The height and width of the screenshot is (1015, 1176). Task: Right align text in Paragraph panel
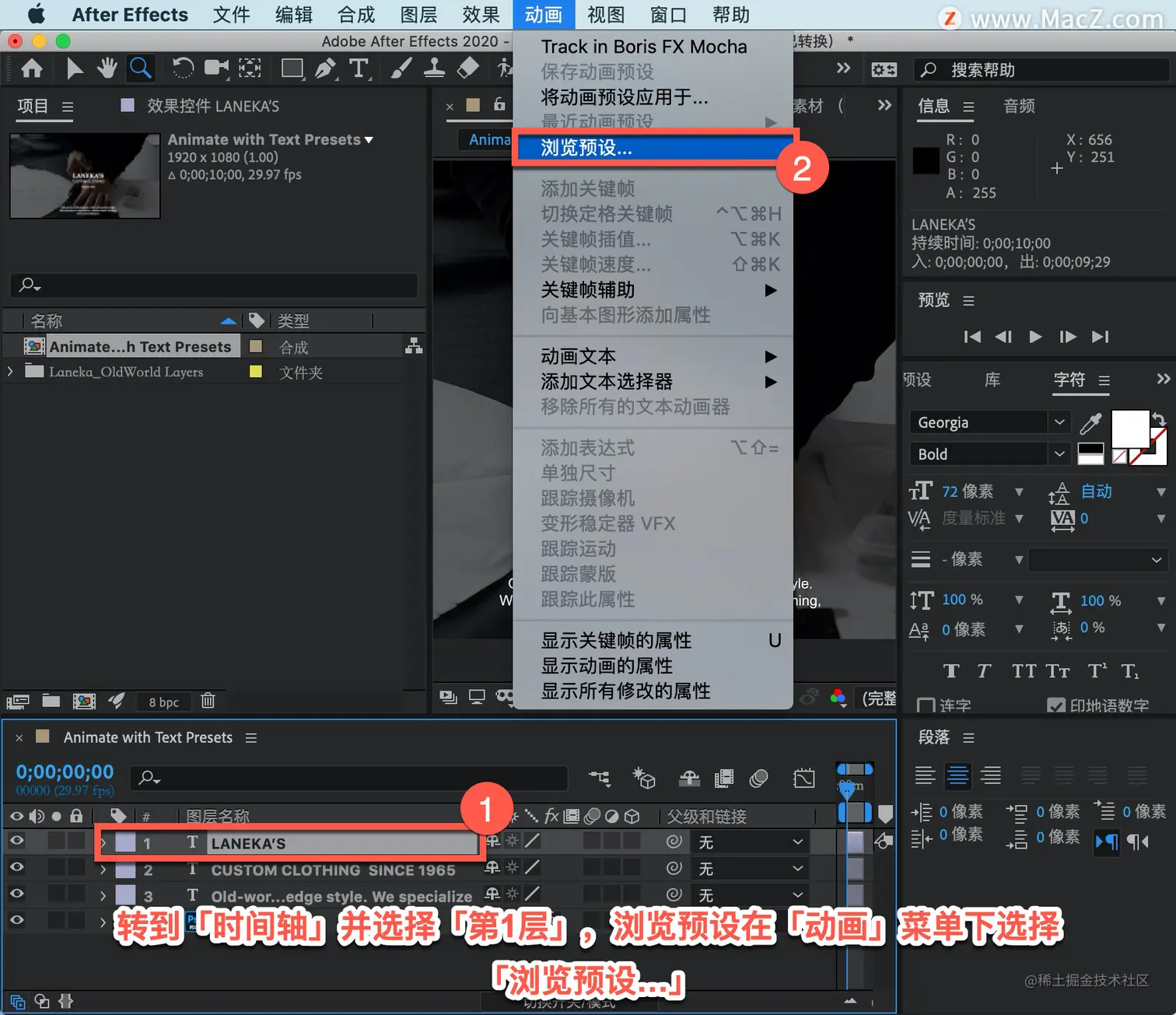tap(991, 775)
